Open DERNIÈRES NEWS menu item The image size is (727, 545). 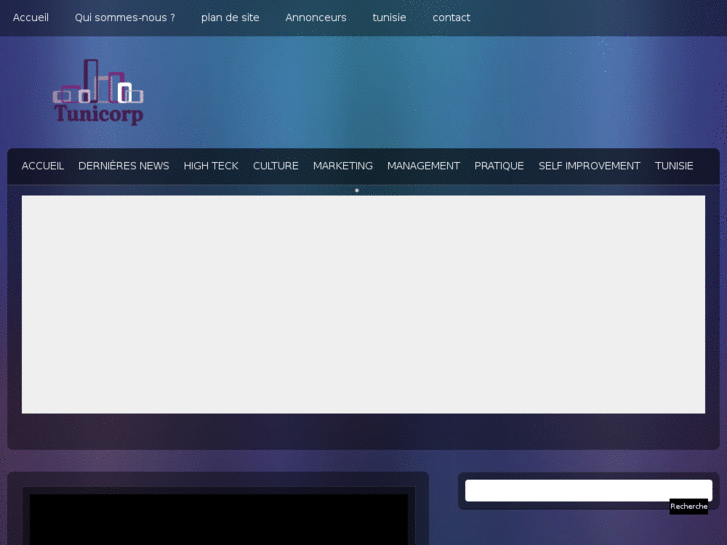(x=123, y=166)
